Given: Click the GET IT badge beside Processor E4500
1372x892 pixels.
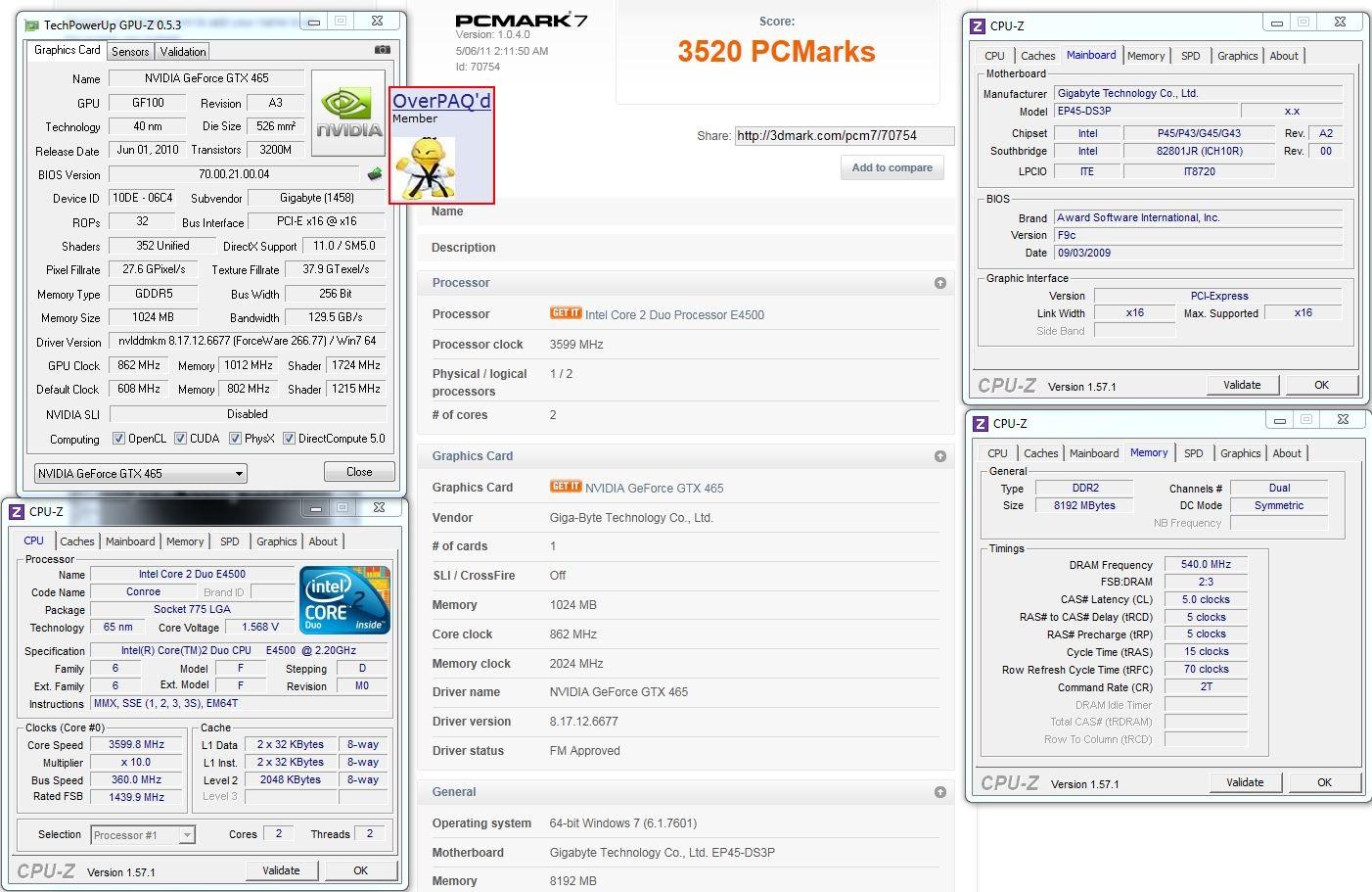Looking at the screenshot, I should [566, 313].
